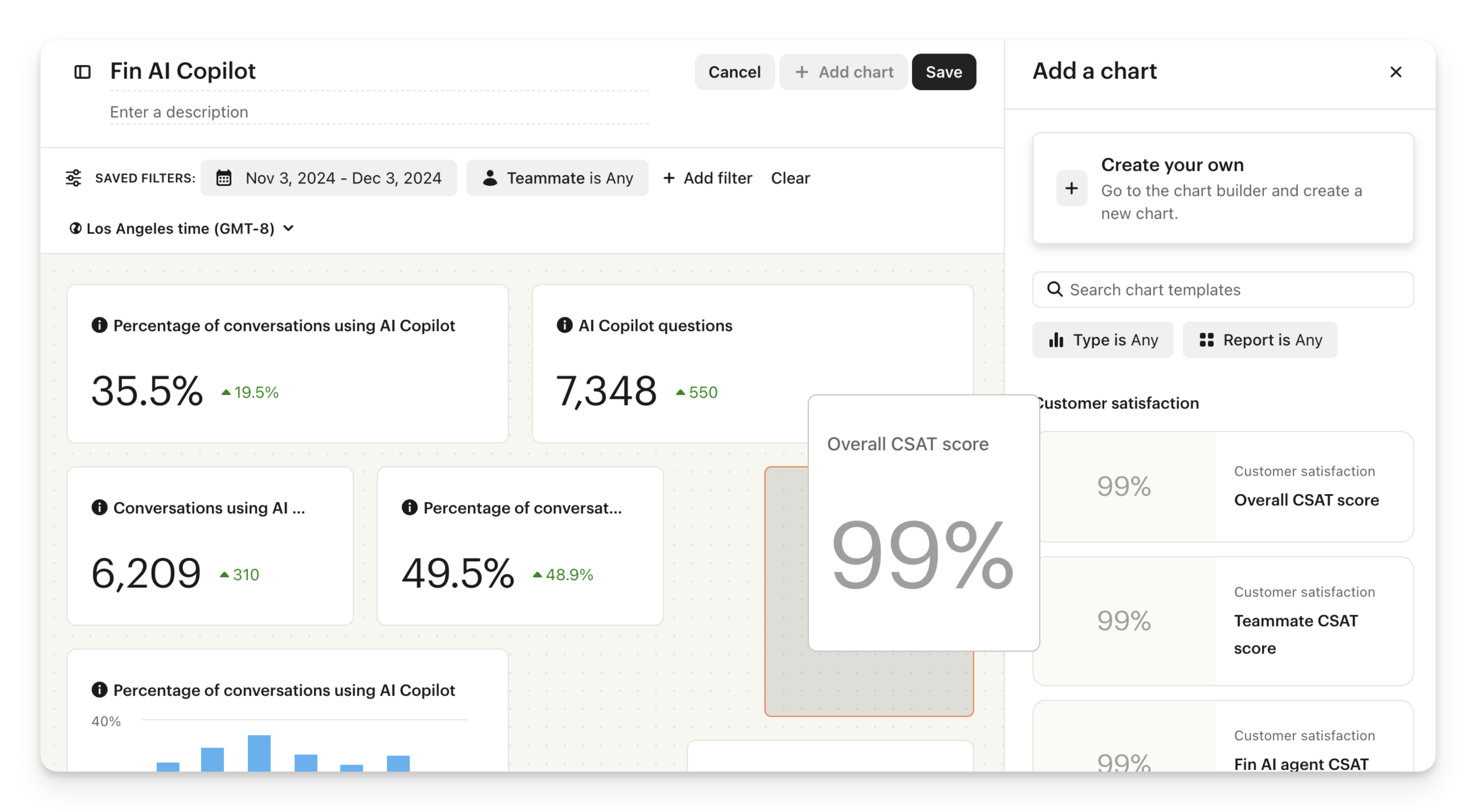This screenshot has width=1476, height=812.
Task: Open info icon on 49.5% percentage card
Action: coord(409,507)
